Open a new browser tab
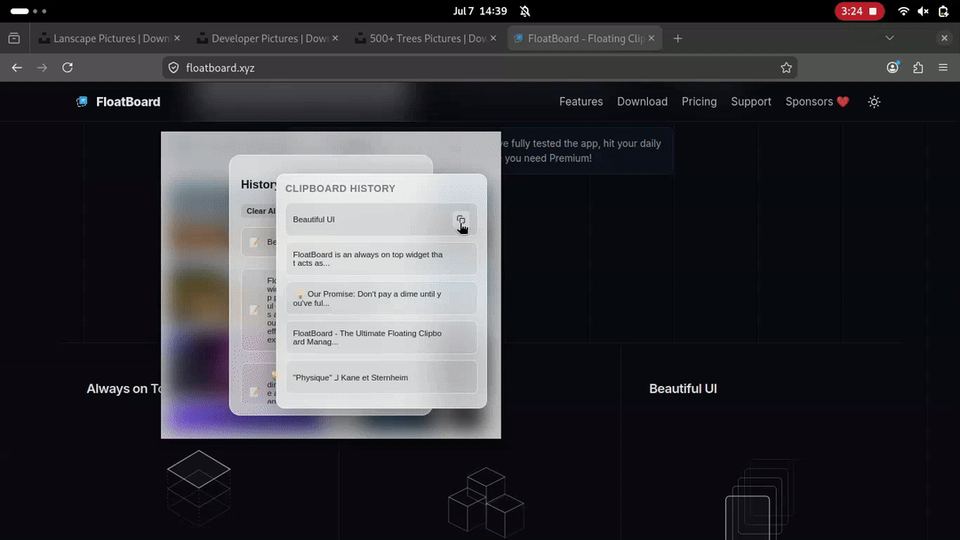 (677, 39)
